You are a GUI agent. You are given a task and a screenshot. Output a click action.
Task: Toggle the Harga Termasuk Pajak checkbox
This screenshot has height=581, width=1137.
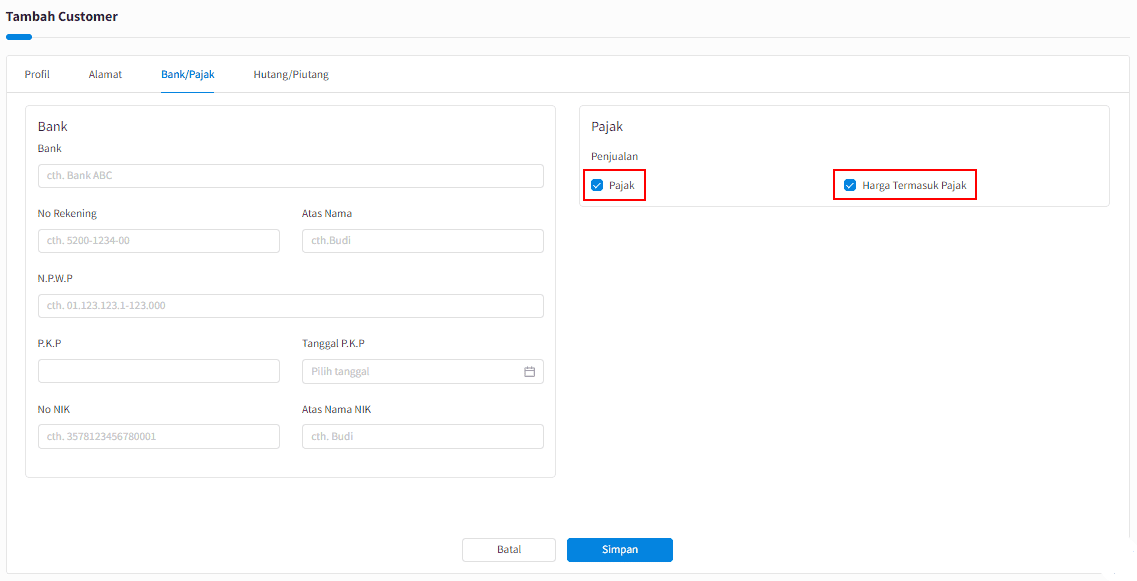[850, 186]
